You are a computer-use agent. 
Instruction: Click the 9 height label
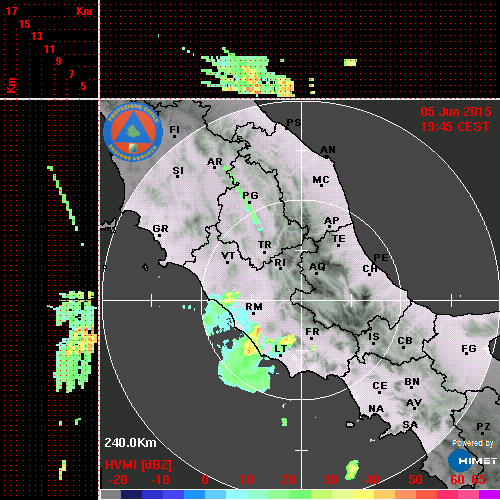59,61
